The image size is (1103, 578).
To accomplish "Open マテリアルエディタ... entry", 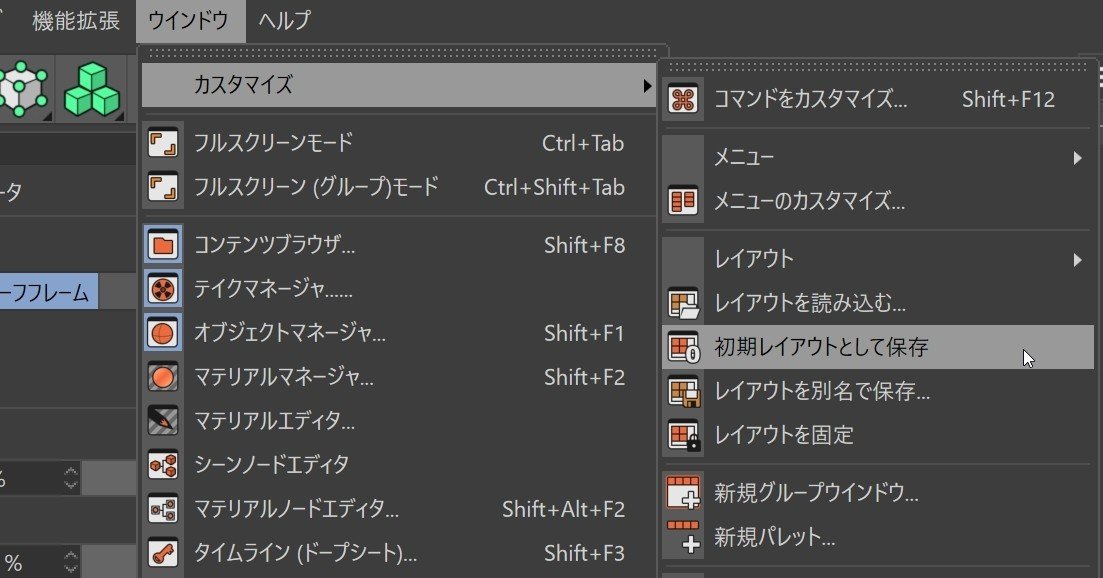I will (398, 420).
